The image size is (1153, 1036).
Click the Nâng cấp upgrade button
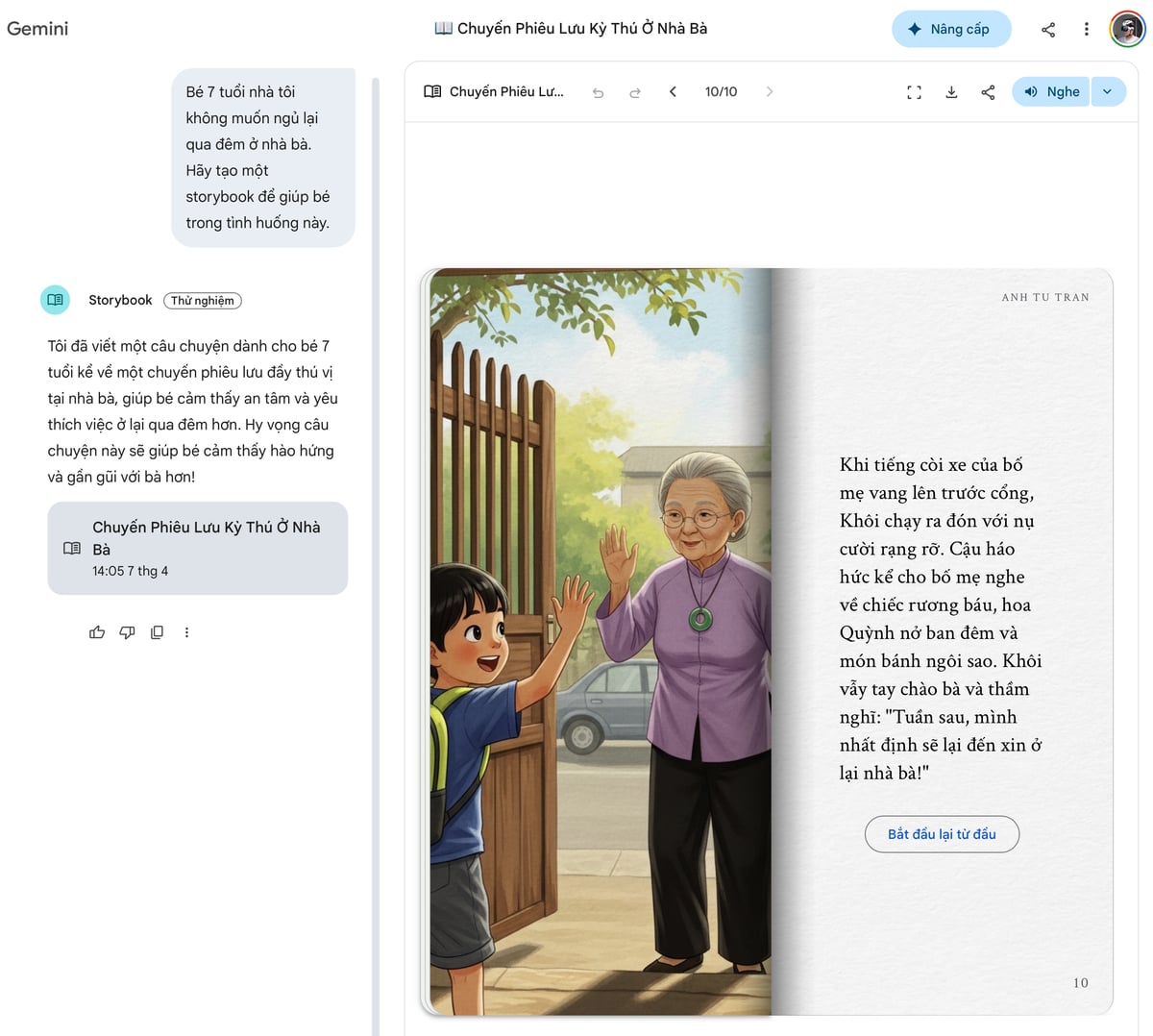click(x=951, y=29)
